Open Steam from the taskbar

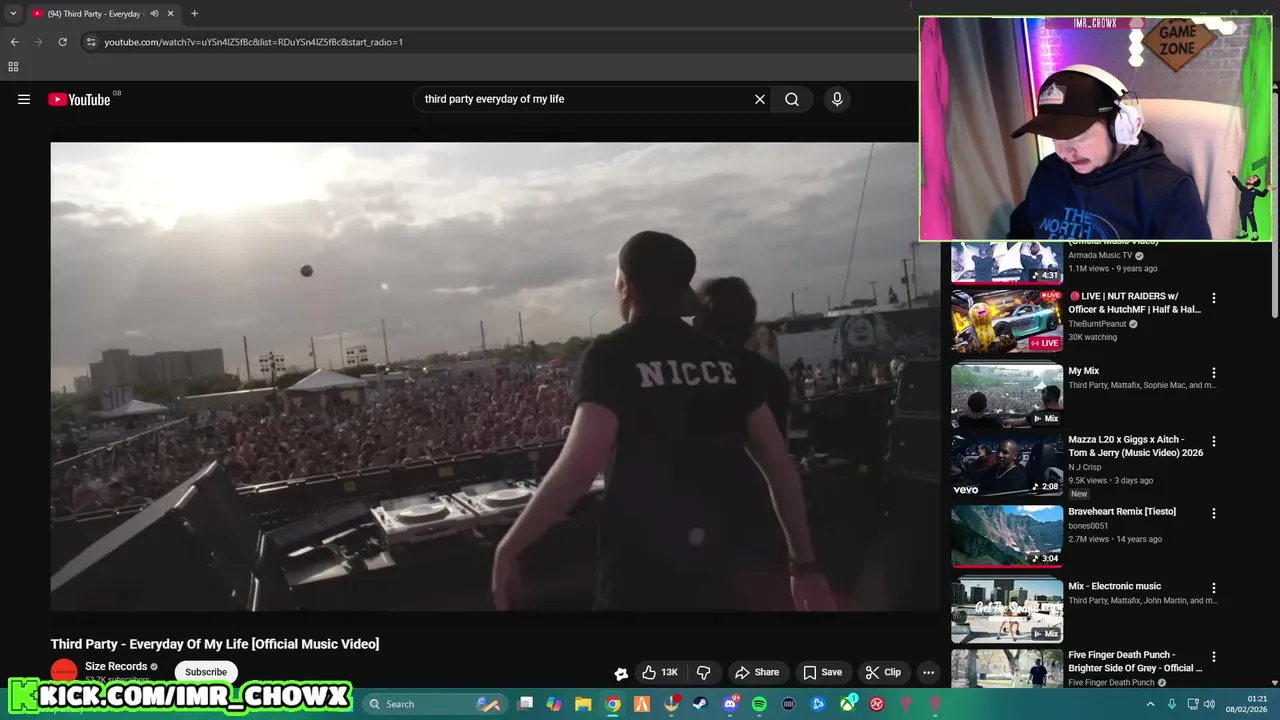click(x=700, y=704)
